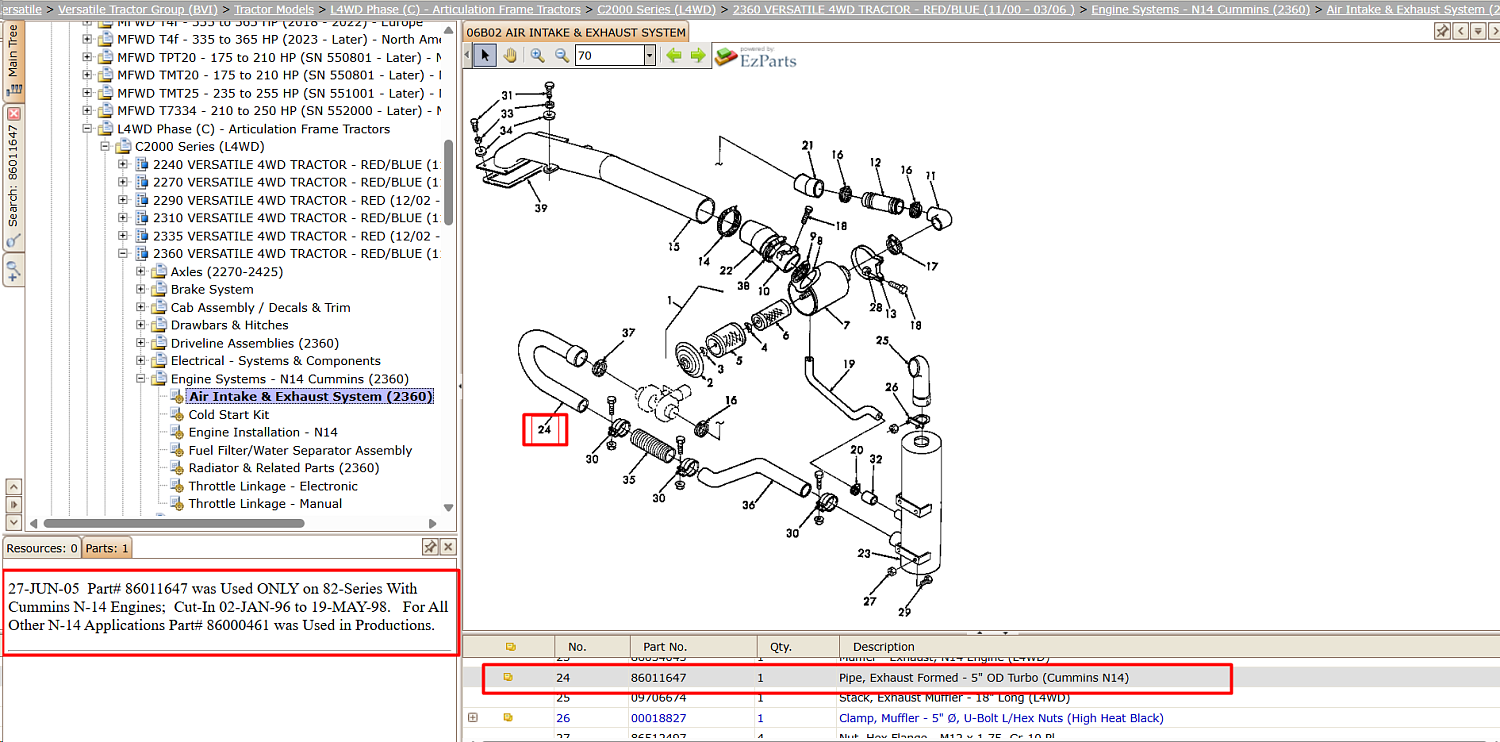
Task: Sort parts by Qty. column header
Action: (798, 647)
